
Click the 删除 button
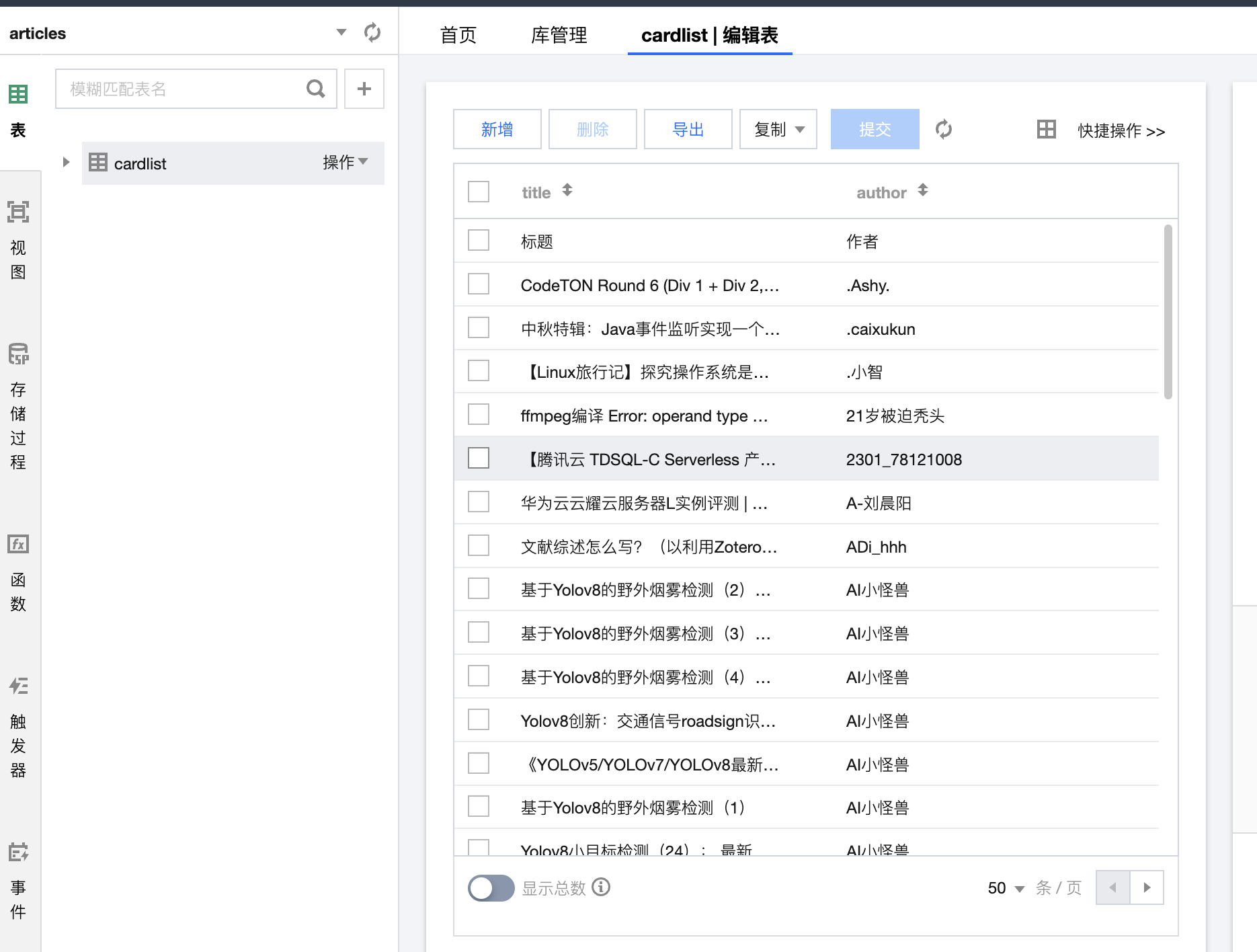(593, 129)
